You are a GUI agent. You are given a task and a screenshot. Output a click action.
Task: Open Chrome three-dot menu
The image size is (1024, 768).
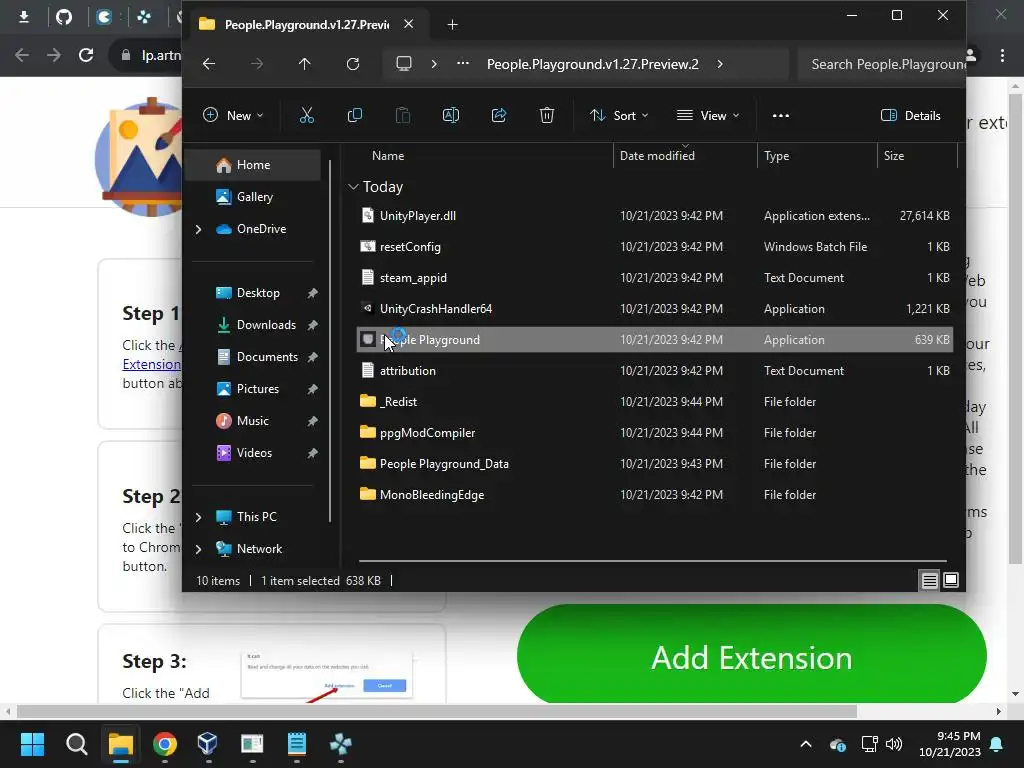tap(1002, 56)
